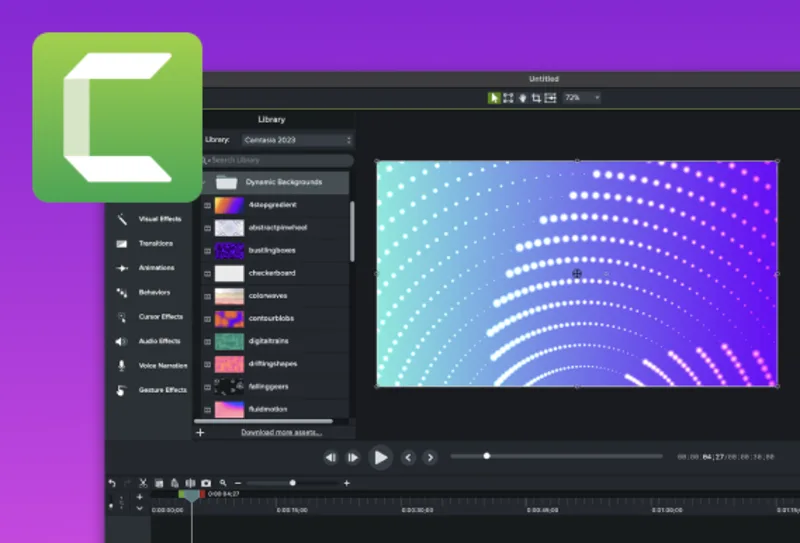Image resolution: width=800 pixels, height=543 pixels.
Task: Start playback with the Play button
Action: coord(381,457)
